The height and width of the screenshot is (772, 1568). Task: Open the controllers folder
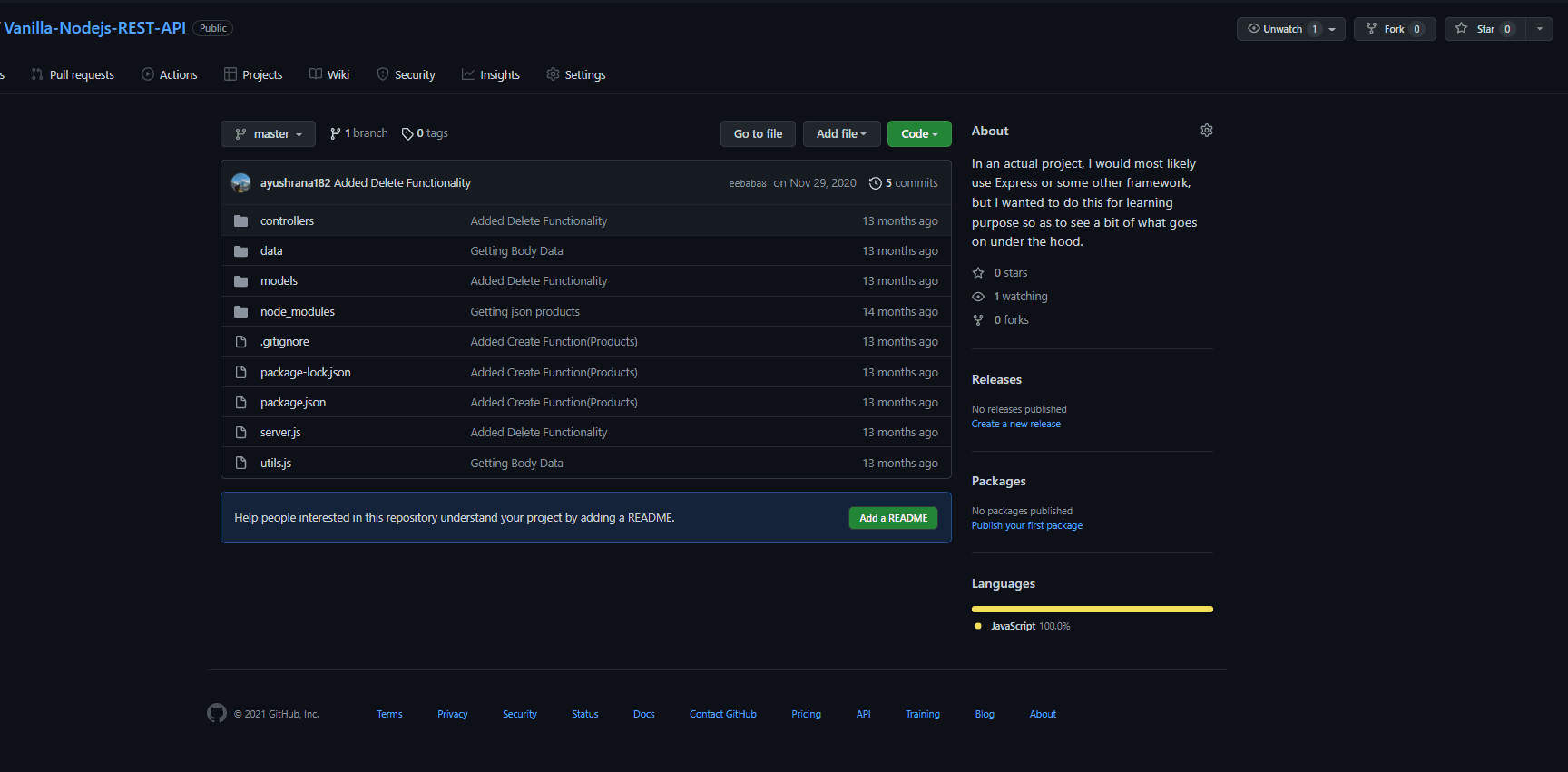287,221
